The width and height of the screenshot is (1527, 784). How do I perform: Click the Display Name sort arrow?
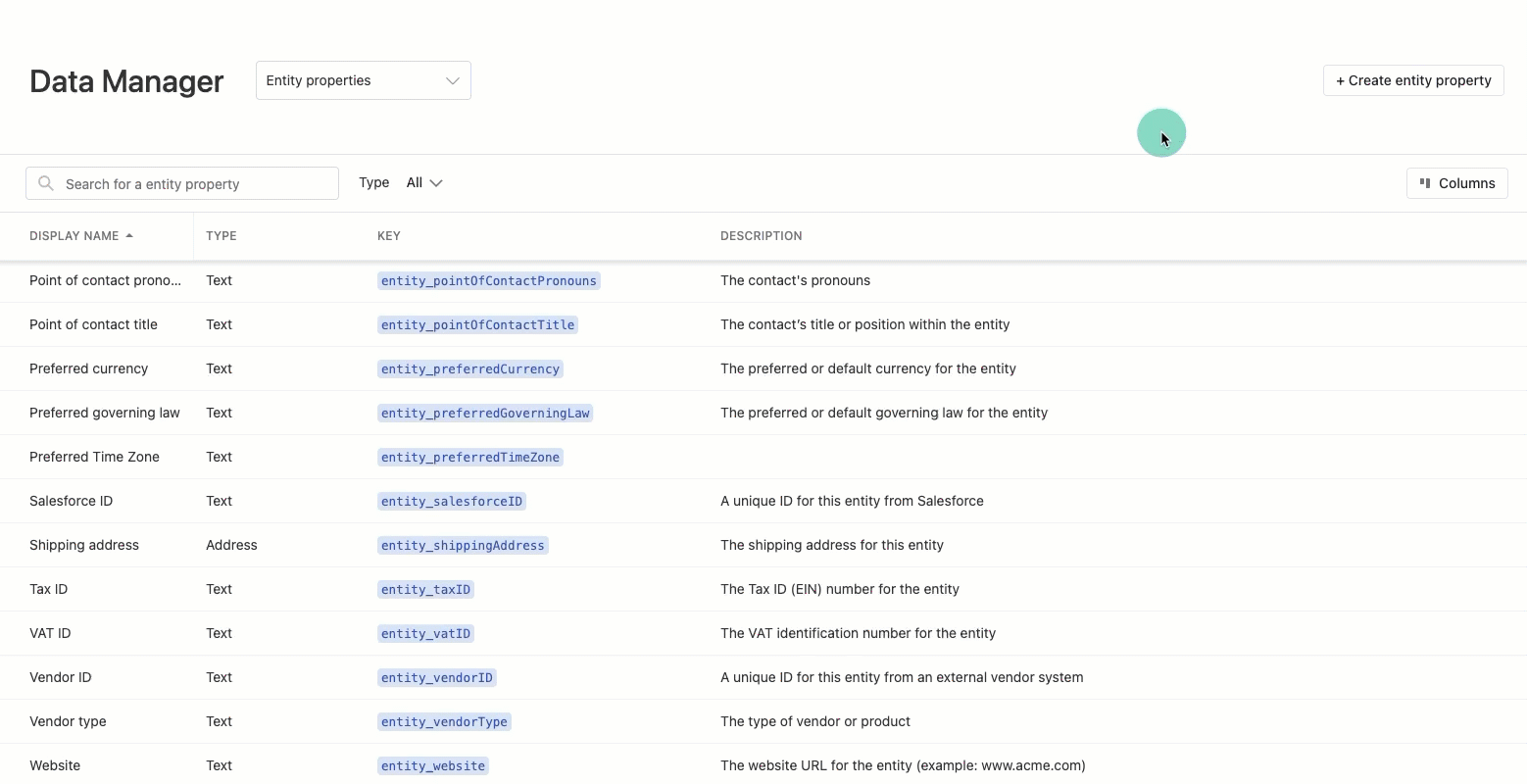pos(129,236)
